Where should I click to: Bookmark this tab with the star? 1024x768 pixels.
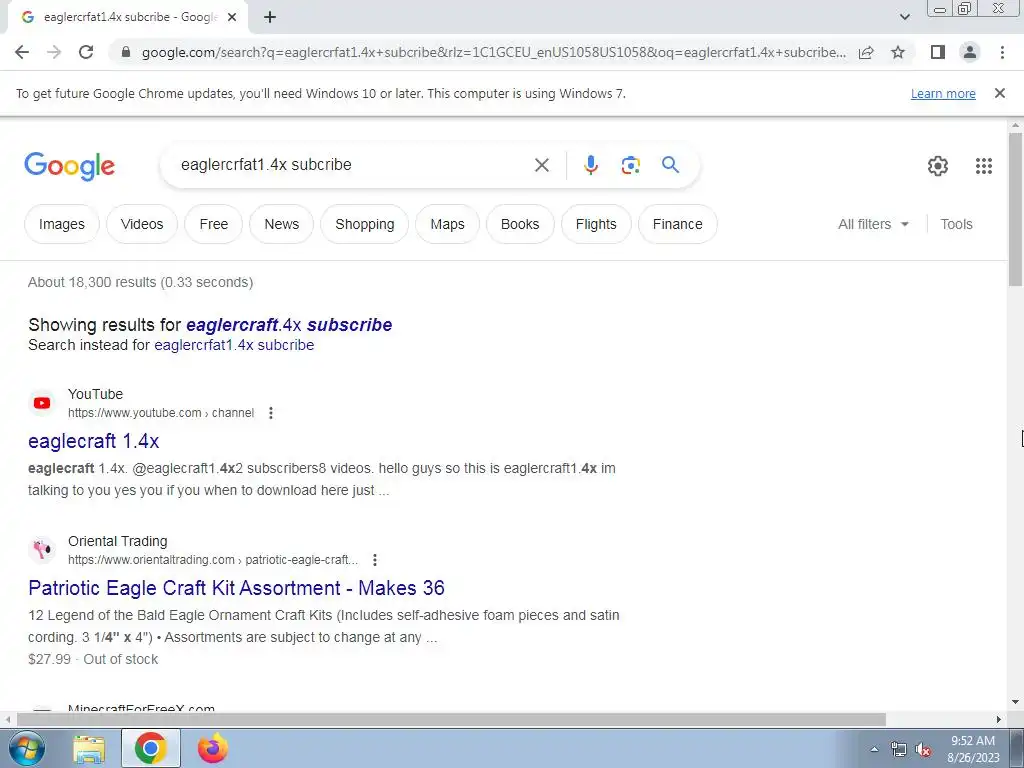click(898, 52)
